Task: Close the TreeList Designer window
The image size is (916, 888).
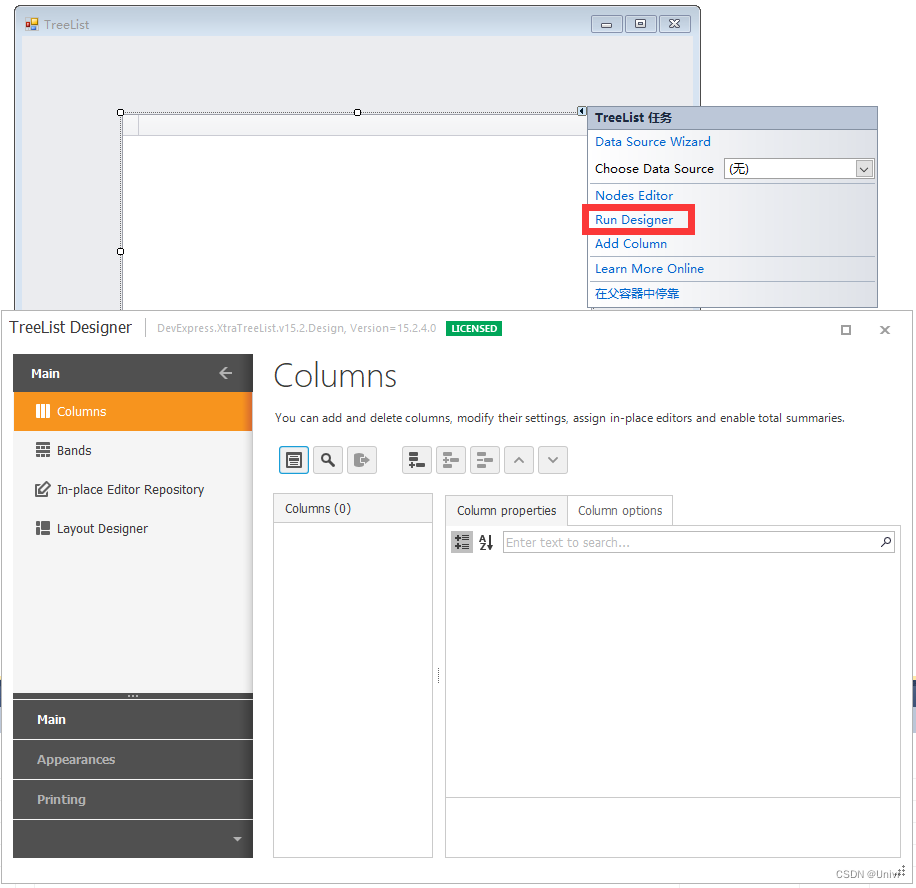Action: 884,330
